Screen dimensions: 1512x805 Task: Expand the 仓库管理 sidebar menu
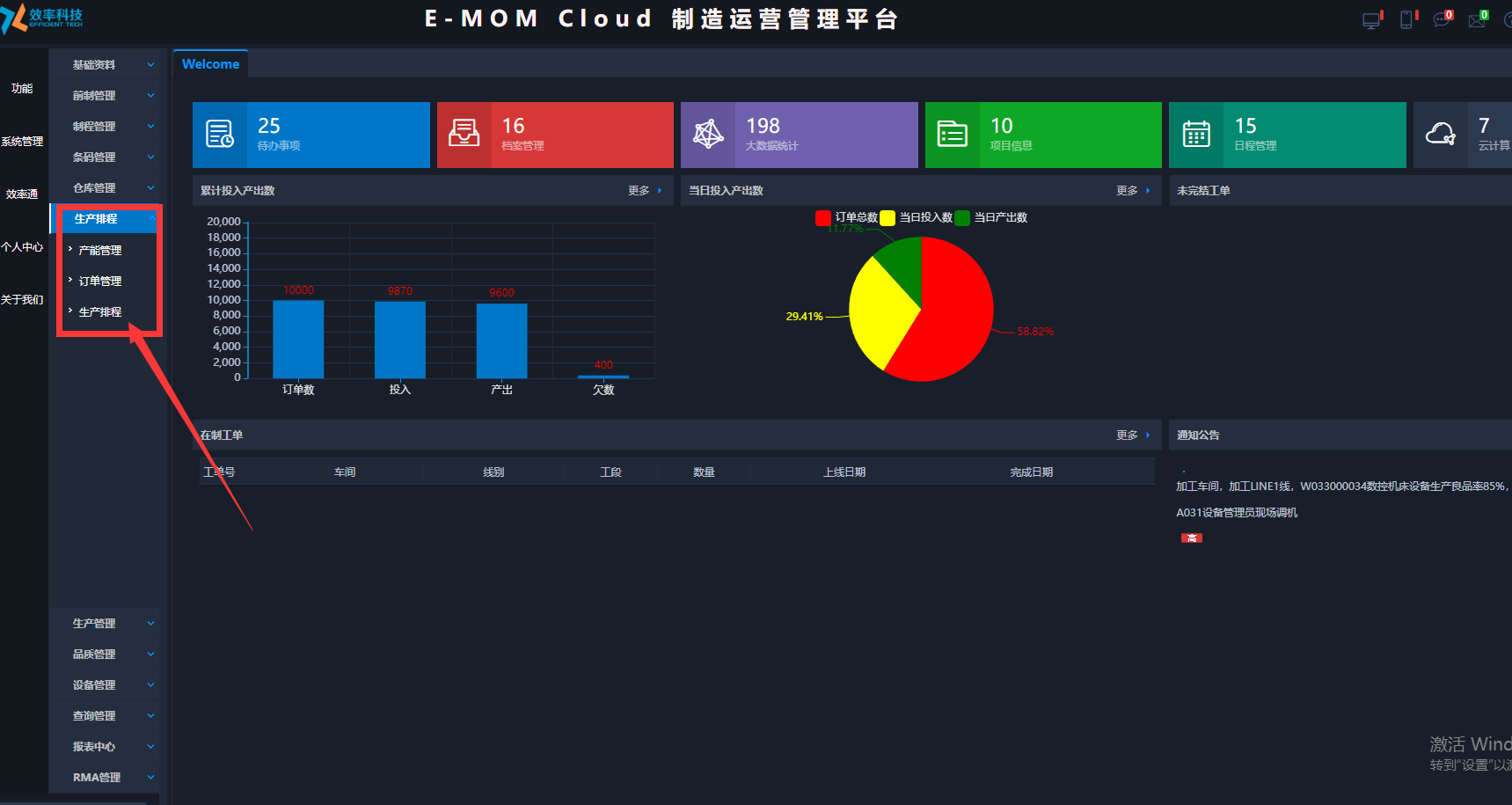click(104, 188)
